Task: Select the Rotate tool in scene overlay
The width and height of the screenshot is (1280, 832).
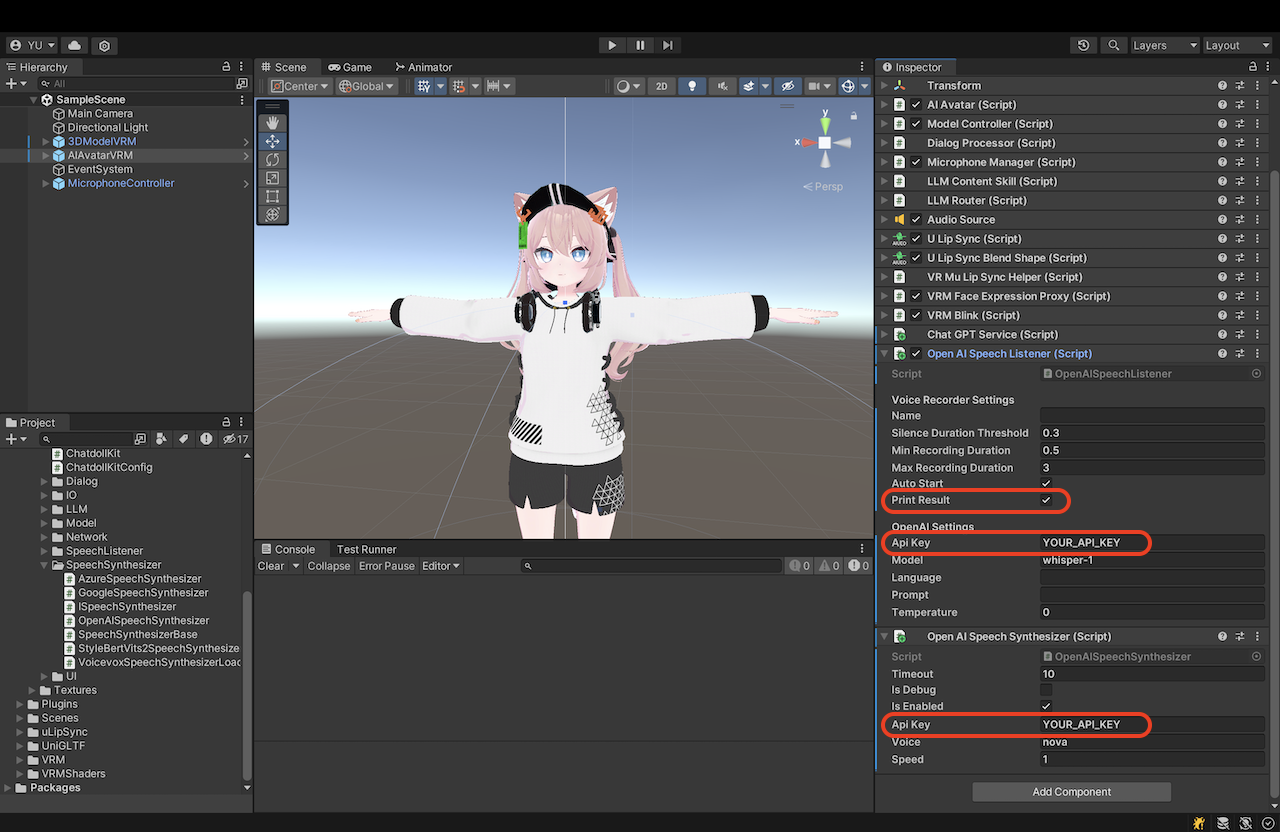Action: point(272,160)
